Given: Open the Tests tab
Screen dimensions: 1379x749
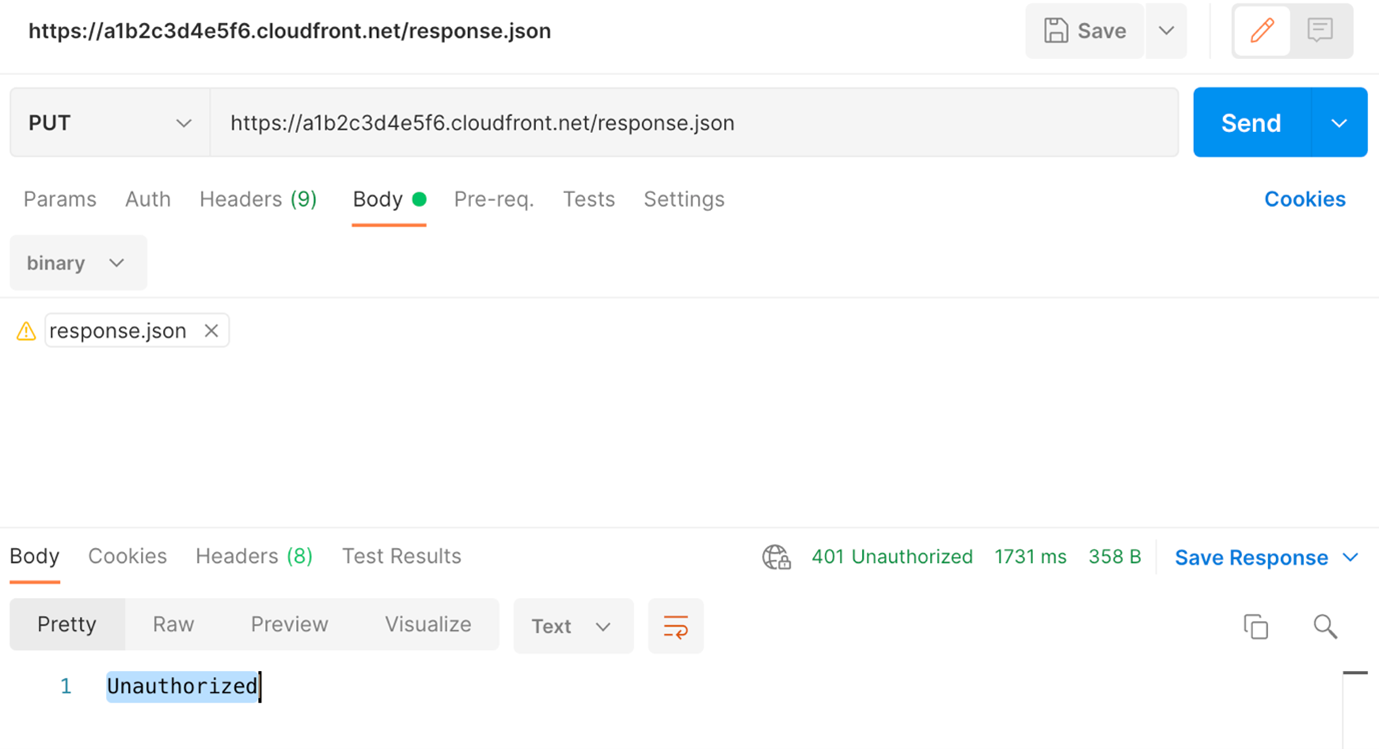Looking at the screenshot, I should [x=589, y=199].
